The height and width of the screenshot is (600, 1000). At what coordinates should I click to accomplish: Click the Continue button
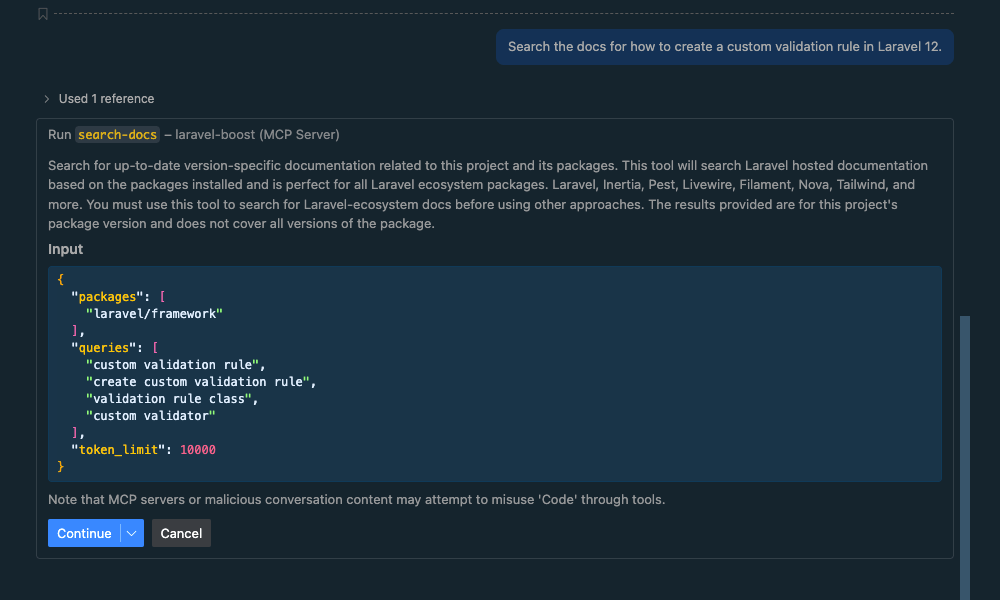point(84,533)
